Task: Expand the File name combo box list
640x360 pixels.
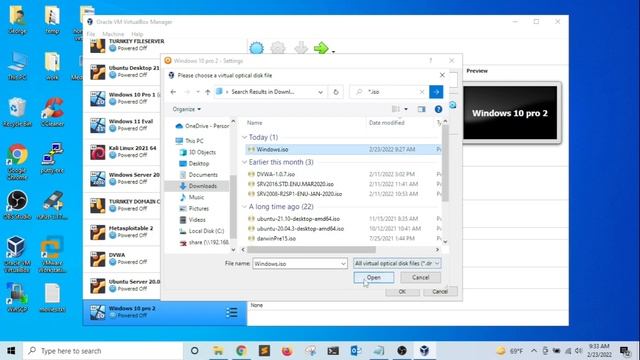Action: (343, 264)
